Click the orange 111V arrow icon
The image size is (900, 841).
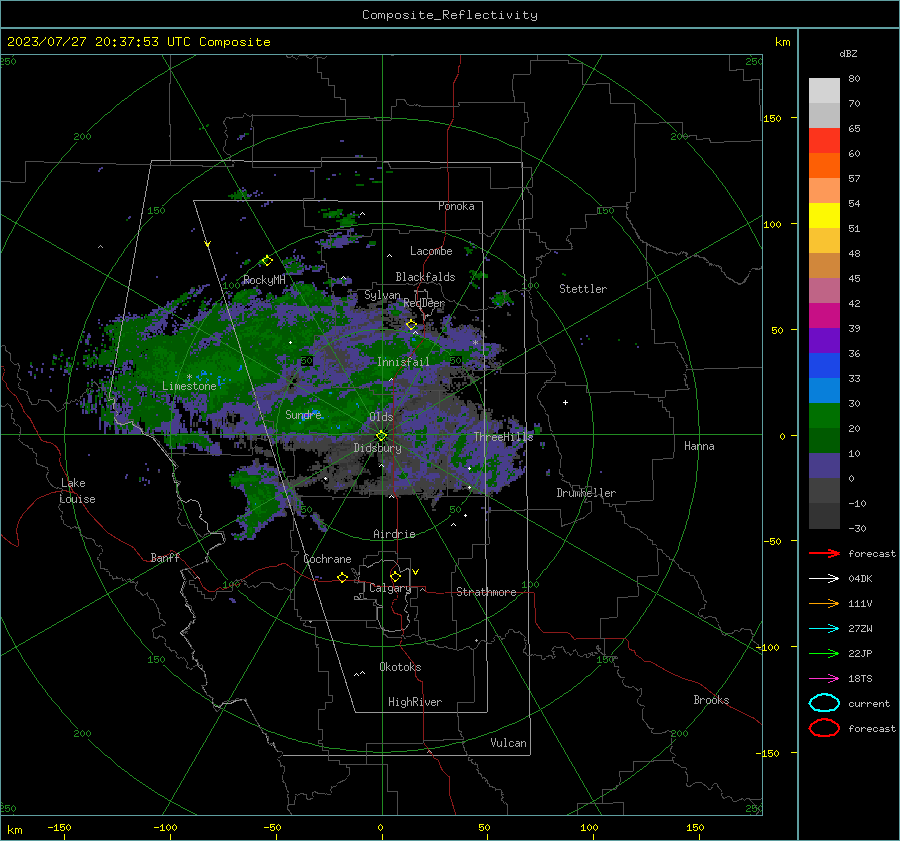click(824, 603)
